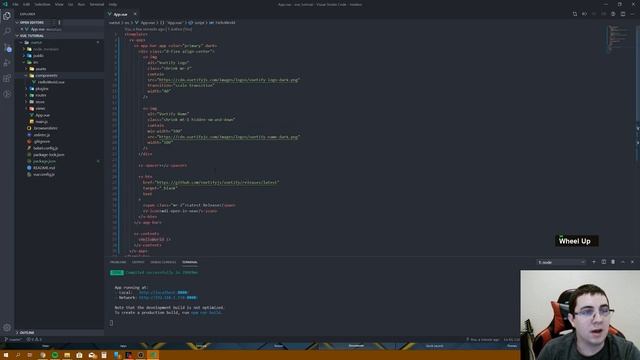
Task: Open the Manage settings gear icon
Action: [7, 327]
